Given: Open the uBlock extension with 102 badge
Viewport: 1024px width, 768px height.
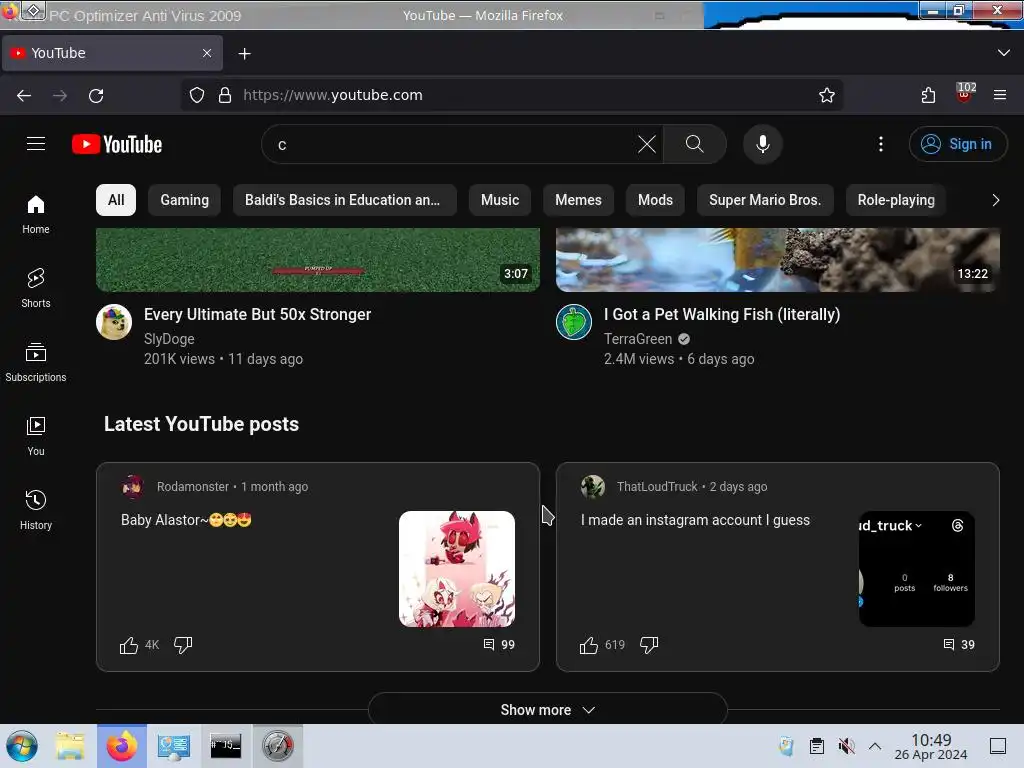Looking at the screenshot, I should 965,93.
